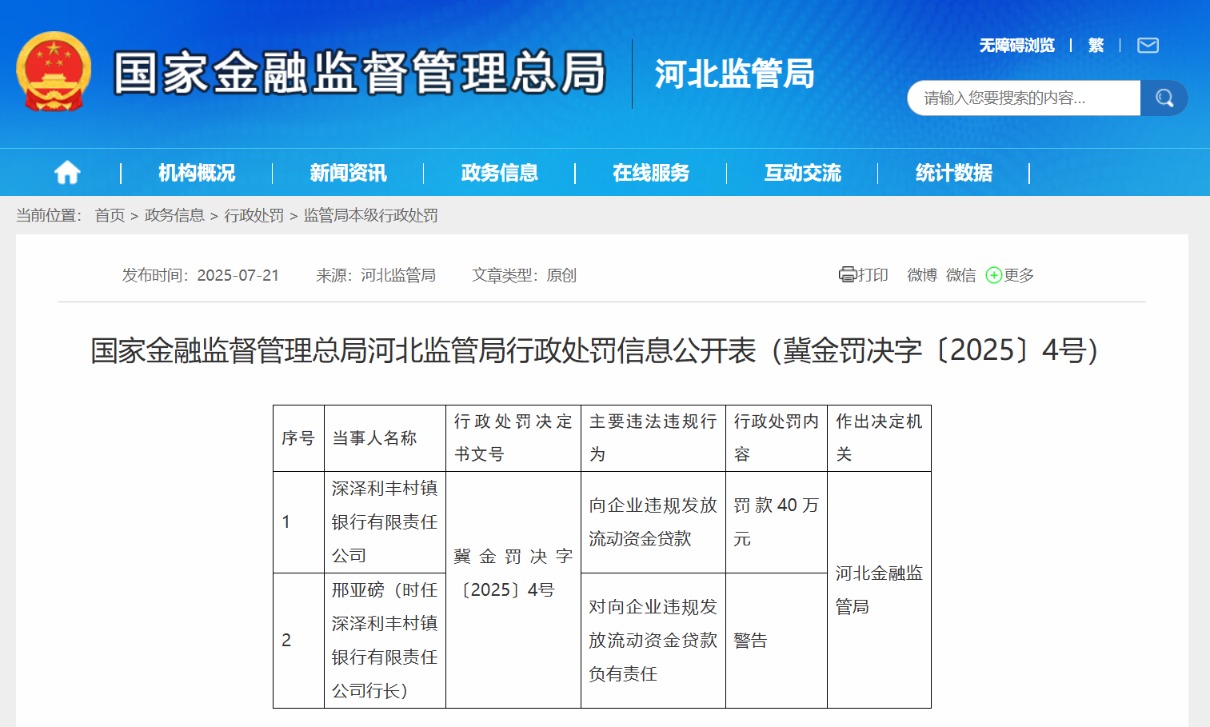This screenshot has width=1210, height=727.
Task: Open the home icon in navigation bar
Action: pyautogui.click(x=67, y=173)
